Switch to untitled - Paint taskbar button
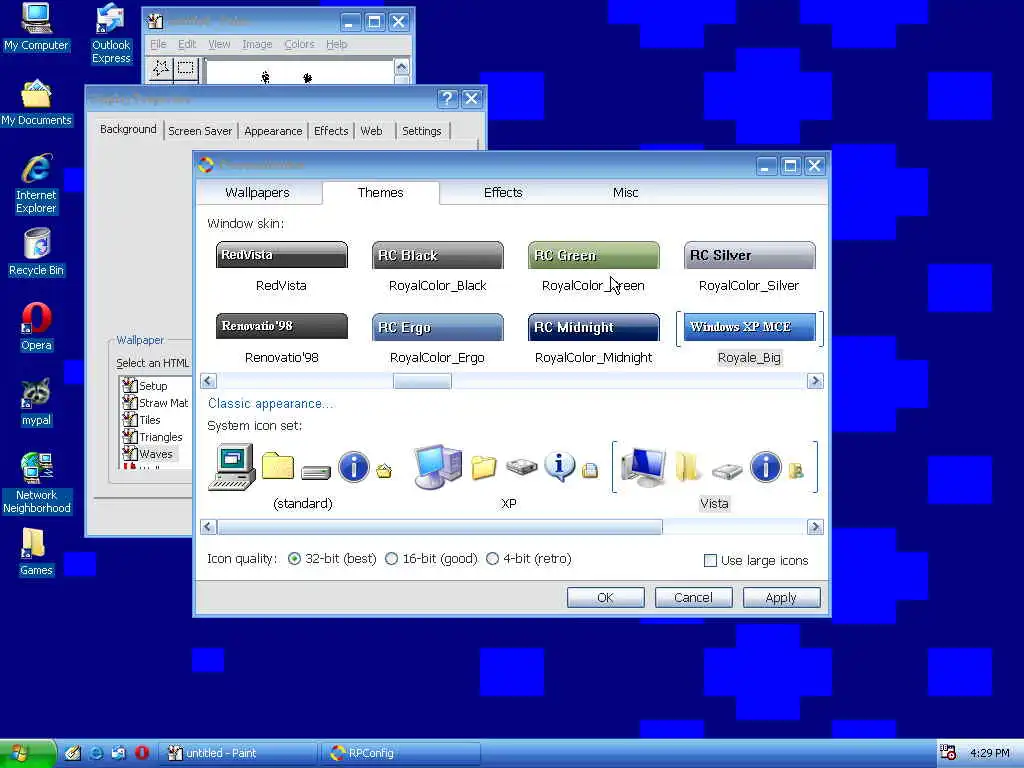 [239, 753]
